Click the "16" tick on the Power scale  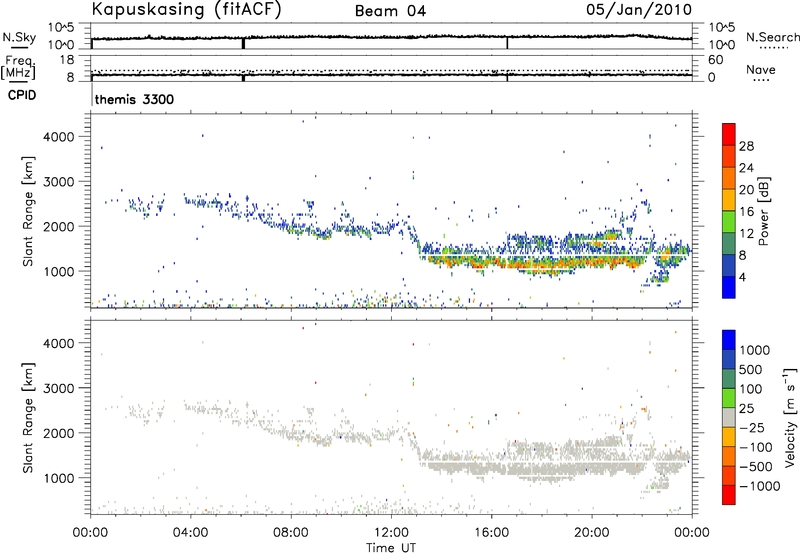(746, 211)
